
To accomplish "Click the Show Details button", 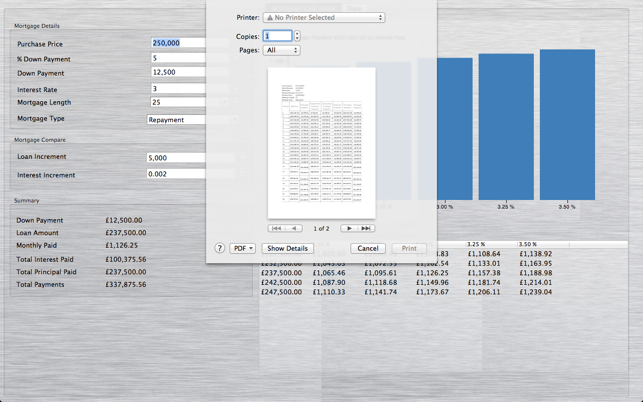I will click(287, 248).
